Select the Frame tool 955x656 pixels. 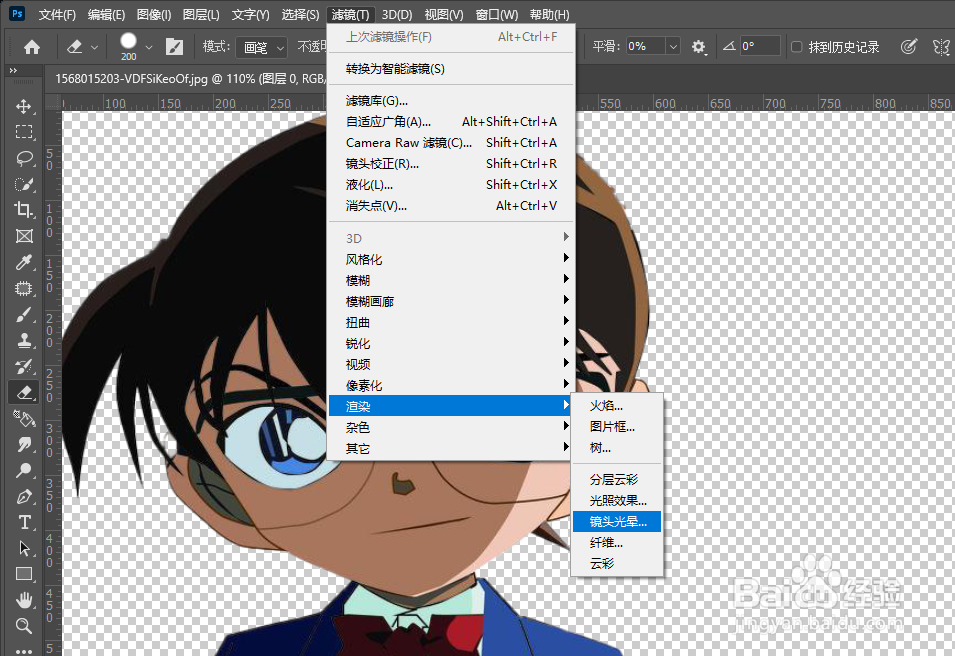24,236
